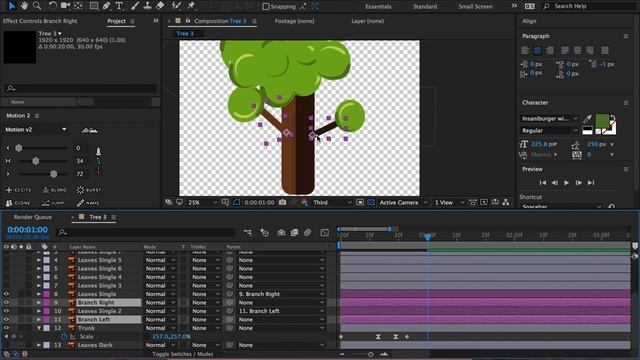Image resolution: width=640 pixels, height=360 pixels.
Task: Open the 1 View layout dropdown
Action: pyautogui.click(x=449, y=202)
